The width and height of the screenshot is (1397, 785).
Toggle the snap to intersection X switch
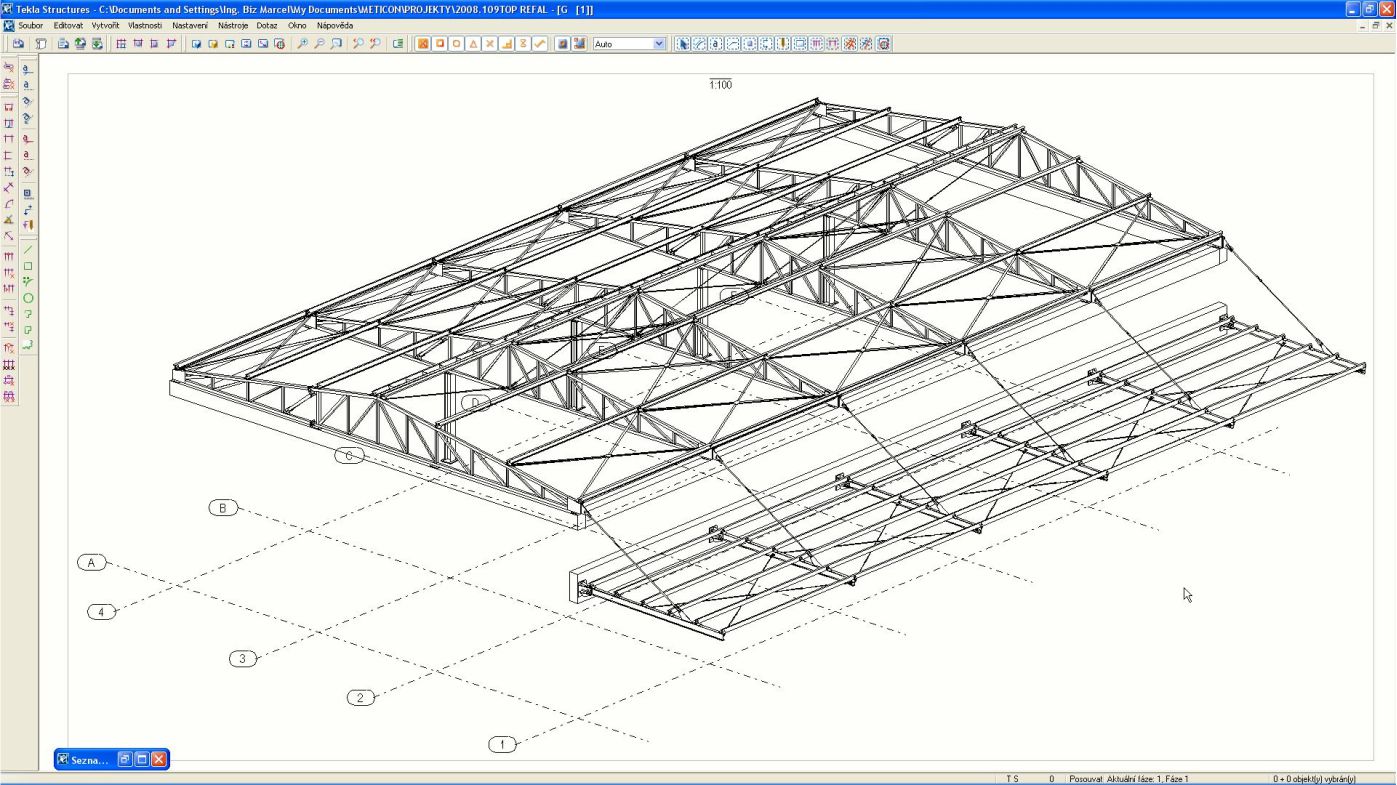(x=490, y=44)
